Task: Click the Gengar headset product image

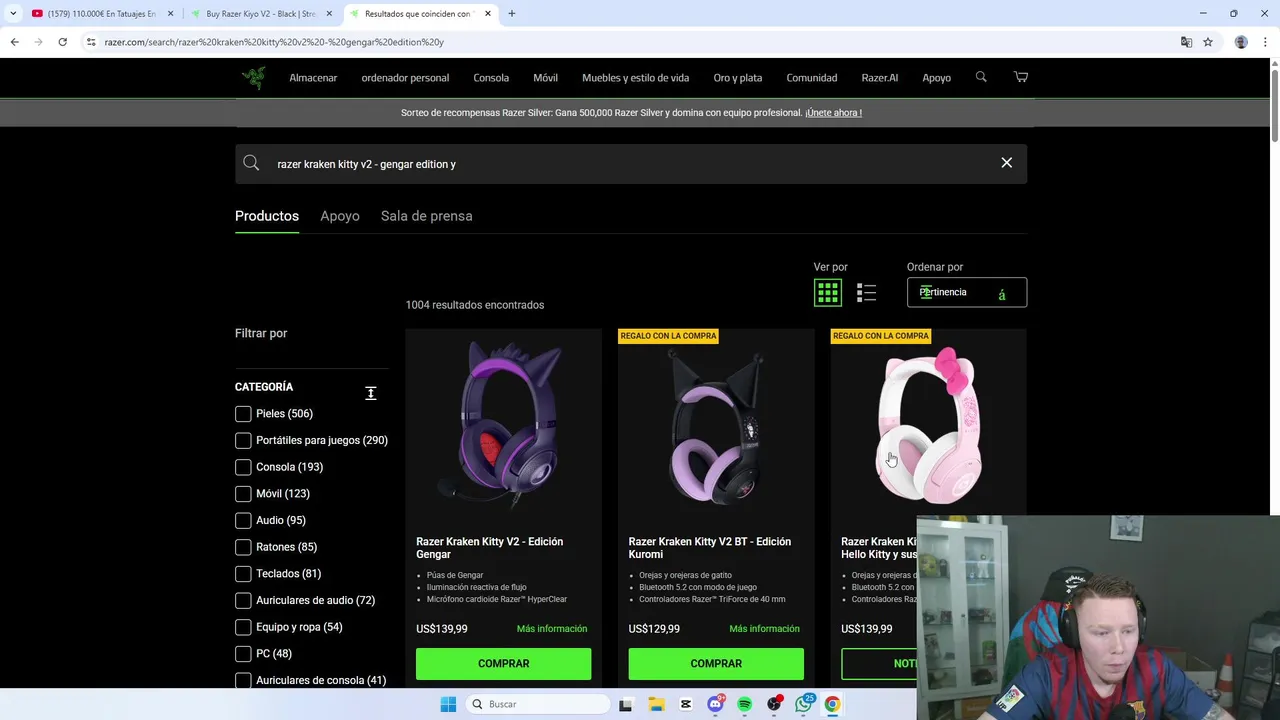Action: coord(504,427)
